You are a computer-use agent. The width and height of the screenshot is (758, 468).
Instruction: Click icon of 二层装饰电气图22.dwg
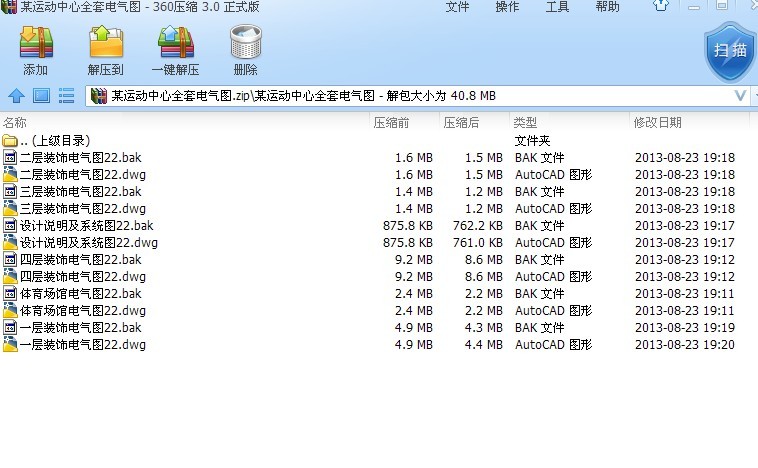coord(10,175)
